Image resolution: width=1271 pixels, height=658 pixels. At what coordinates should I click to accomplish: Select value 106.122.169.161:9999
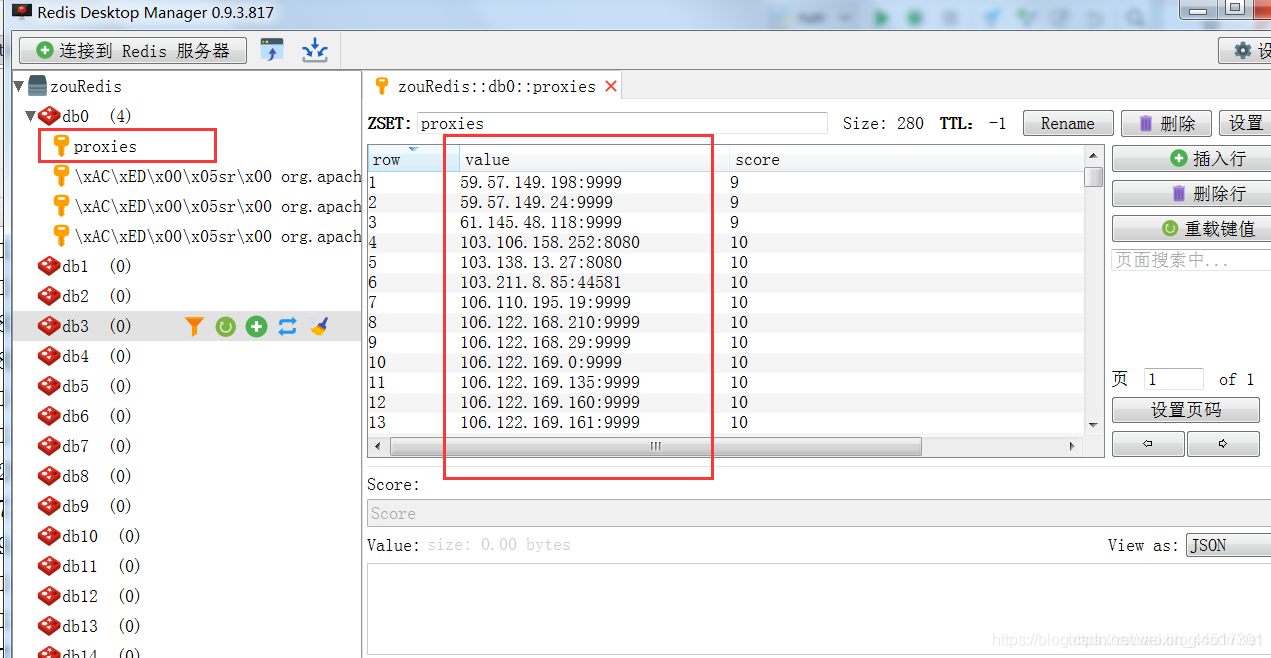(x=550, y=422)
